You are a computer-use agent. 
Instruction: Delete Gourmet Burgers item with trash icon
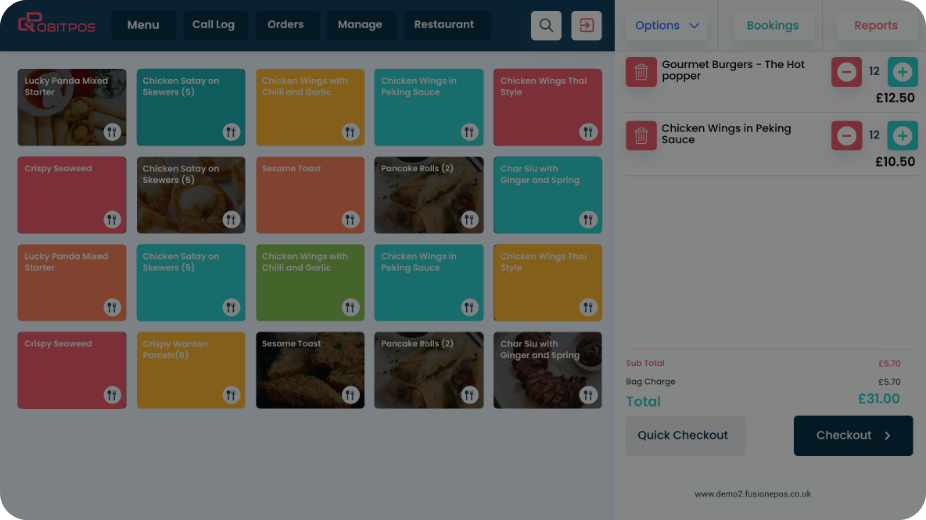641,72
